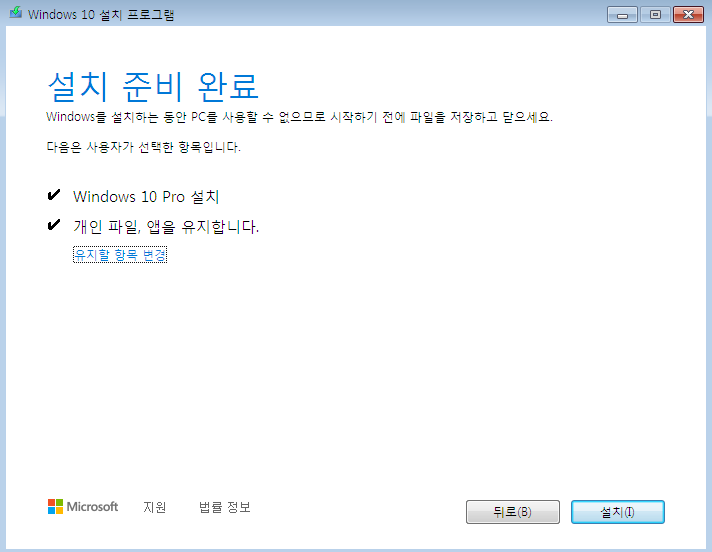Click the 'Windows 10 설치 프로그램' window title
Viewport: 712px width, 552px height.
click(101, 15)
